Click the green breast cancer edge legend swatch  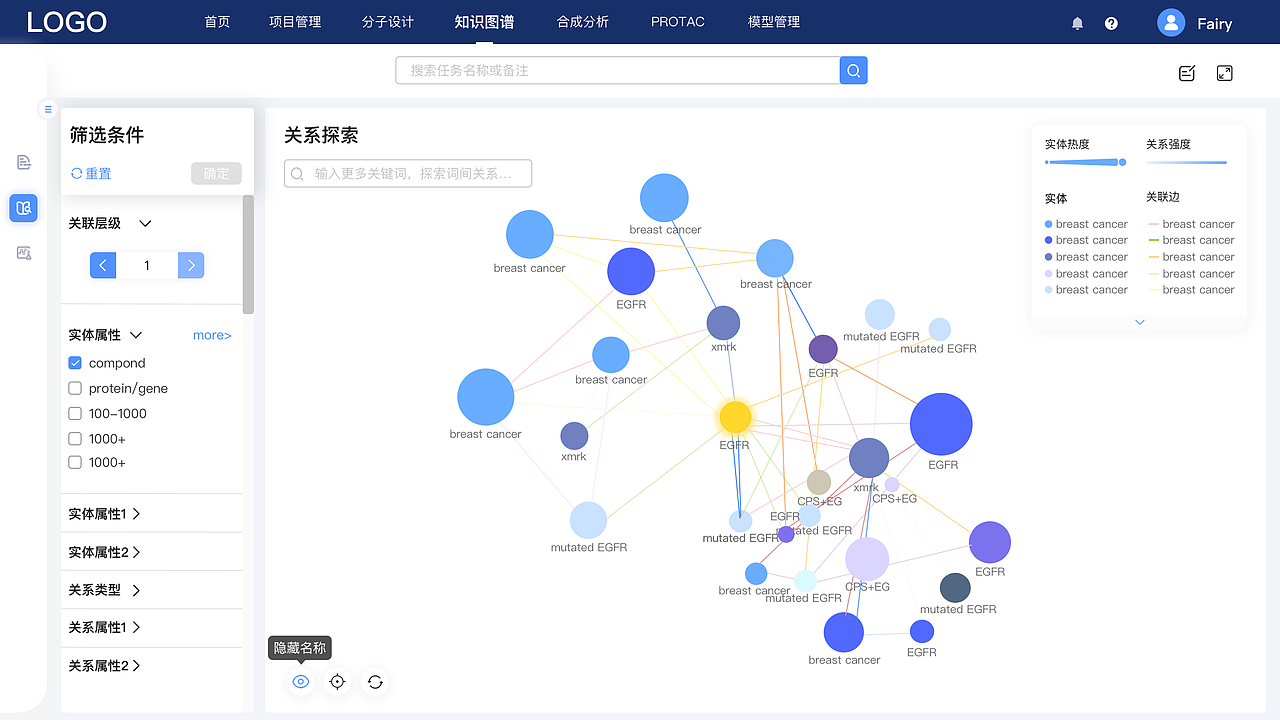[1154, 240]
